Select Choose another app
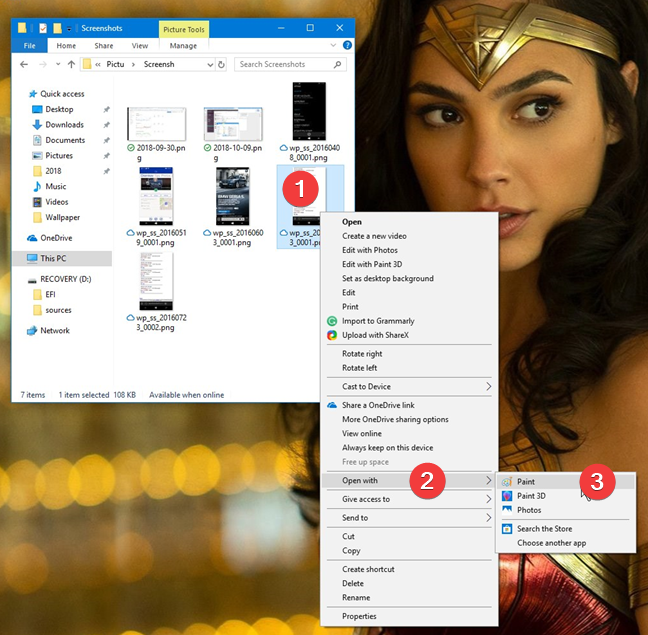 552,543
